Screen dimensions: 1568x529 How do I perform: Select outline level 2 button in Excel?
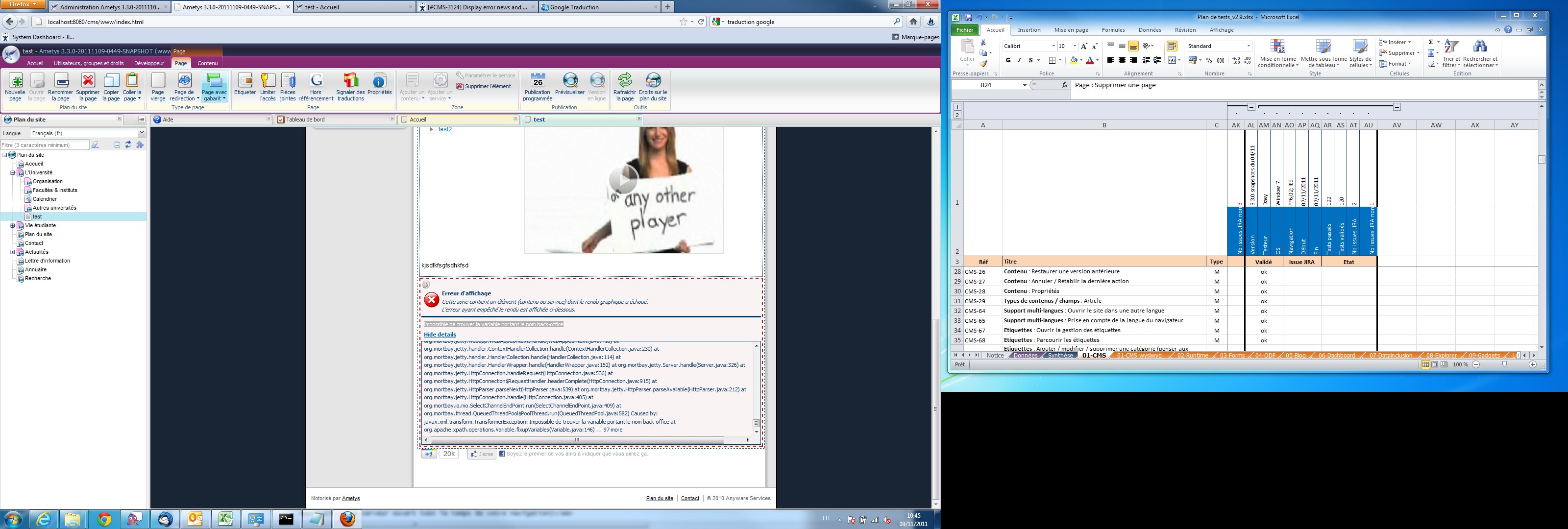pos(957,115)
